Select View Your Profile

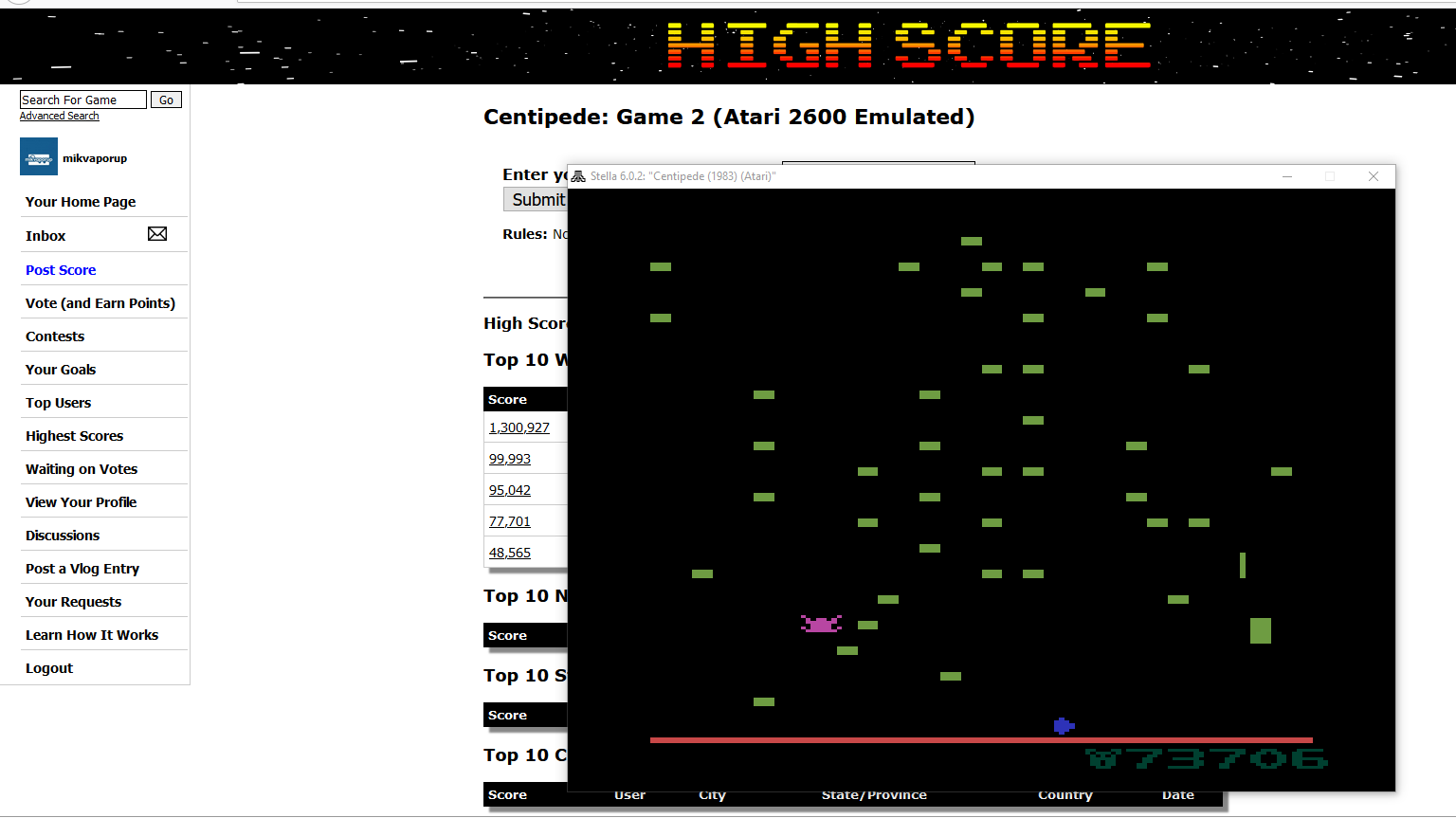pyautogui.click(x=82, y=502)
